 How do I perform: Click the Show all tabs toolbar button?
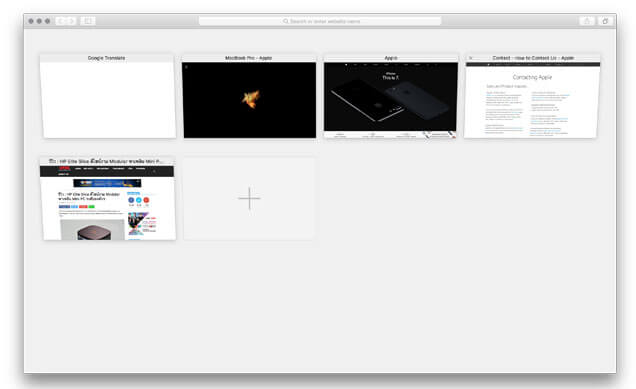605,21
